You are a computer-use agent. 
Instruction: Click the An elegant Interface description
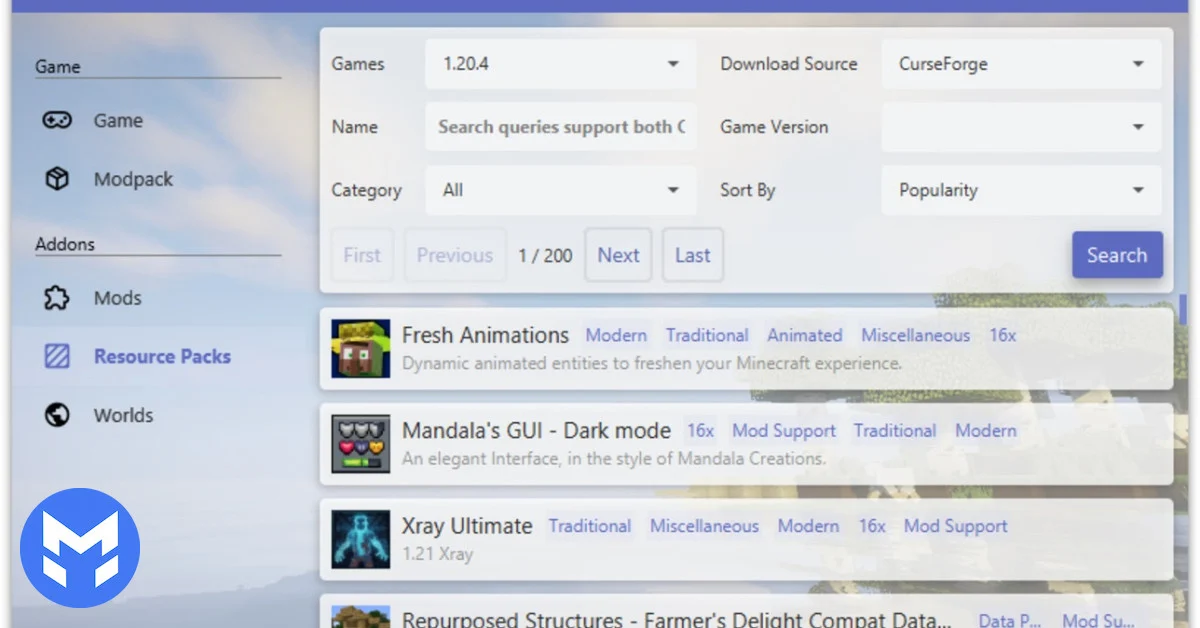pyautogui.click(x=614, y=459)
